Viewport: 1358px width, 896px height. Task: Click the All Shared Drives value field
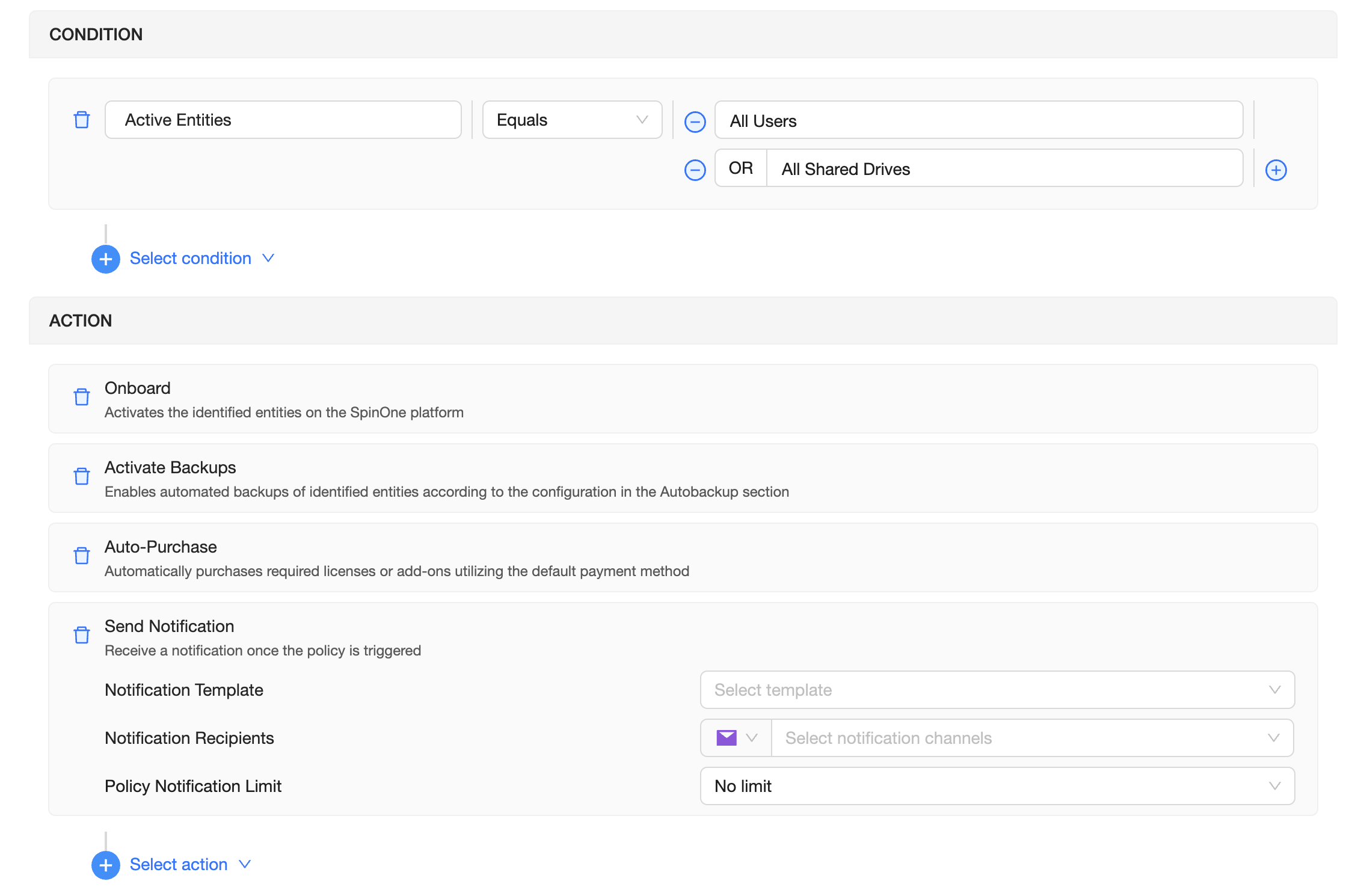(1004, 169)
